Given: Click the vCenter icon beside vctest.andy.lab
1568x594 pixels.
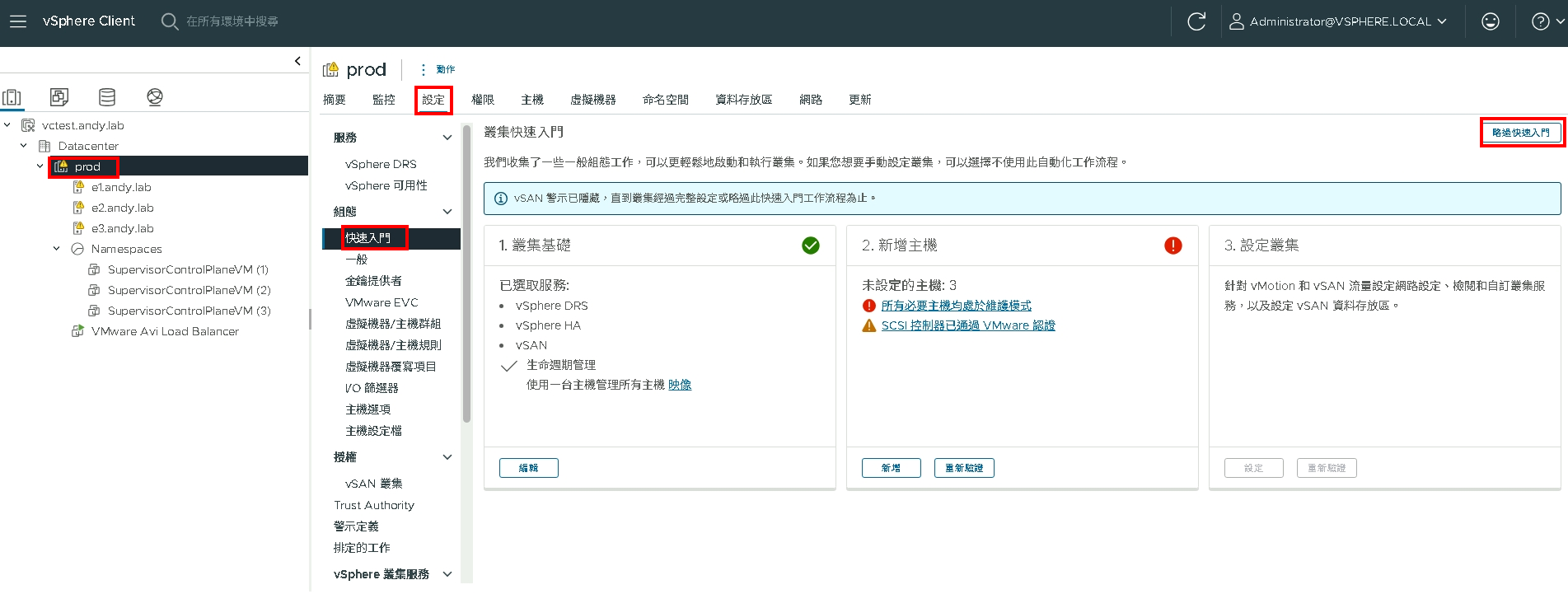Looking at the screenshot, I should (x=28, y=125).
